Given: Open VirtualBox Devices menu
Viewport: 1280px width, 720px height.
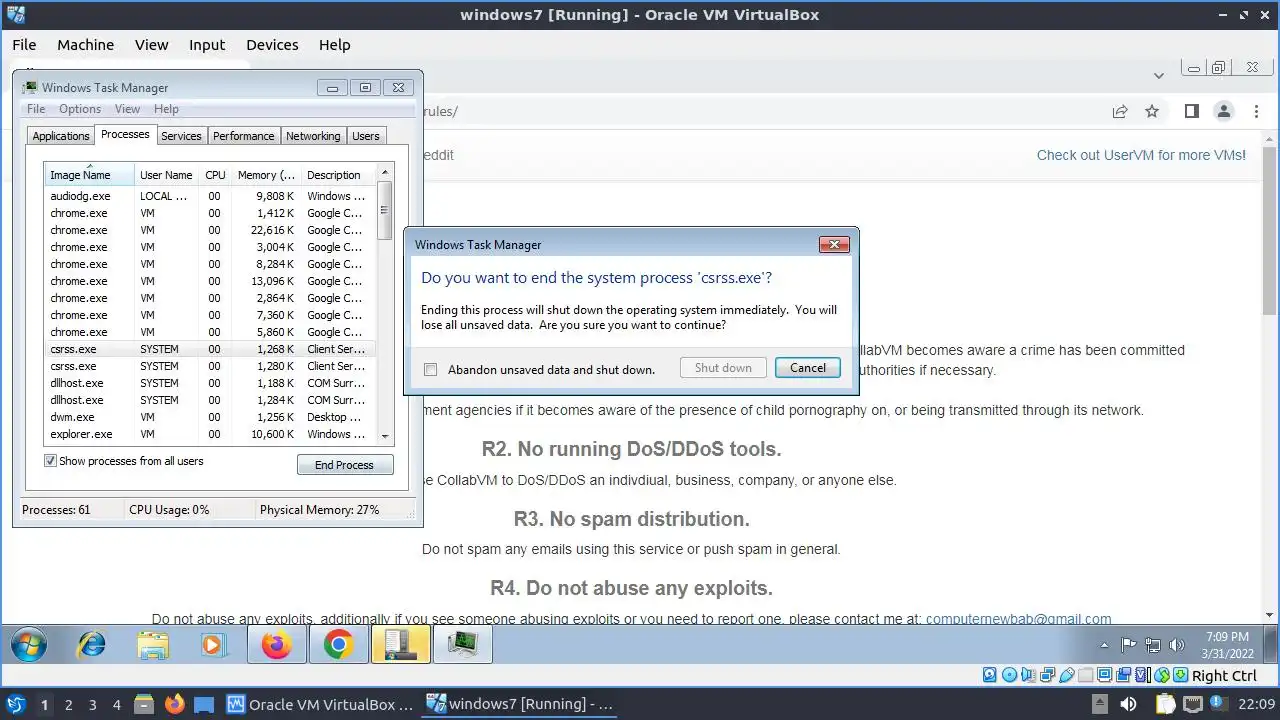Looking at the screenshot, I should (x=272, y=44).
